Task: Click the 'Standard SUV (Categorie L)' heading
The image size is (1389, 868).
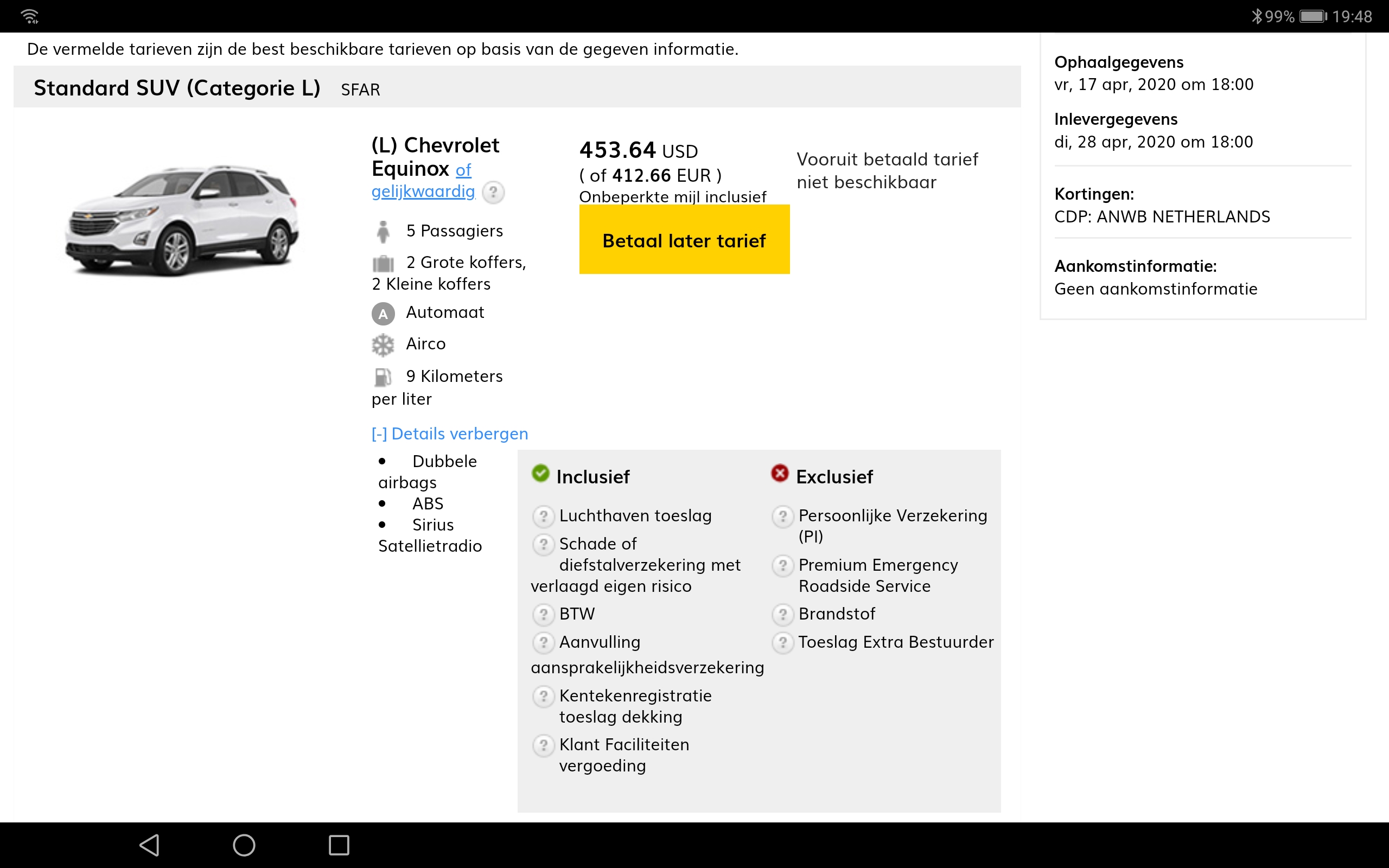Action: (x=177, y=88)
